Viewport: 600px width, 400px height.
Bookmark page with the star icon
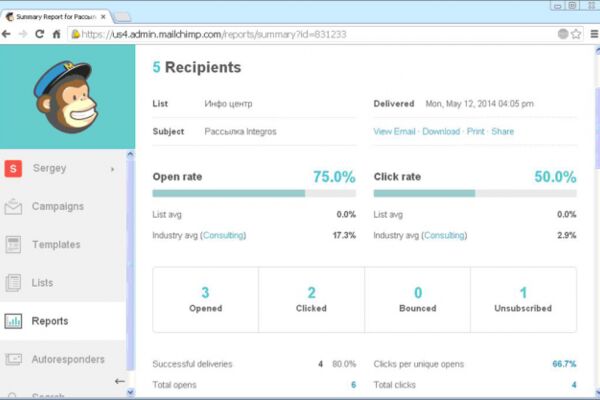point(576,34)
